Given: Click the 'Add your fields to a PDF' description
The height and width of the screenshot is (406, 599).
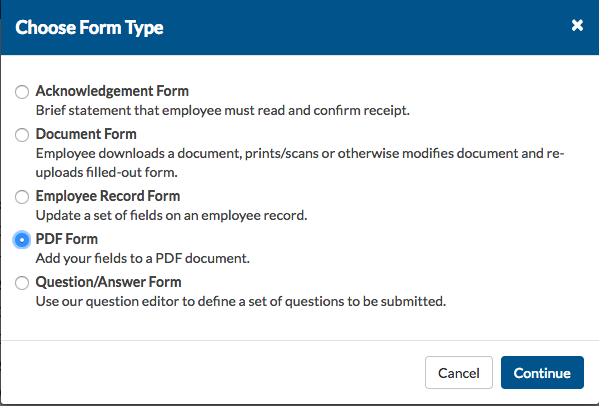Looking at the screenshot, I should pos(142,259).
